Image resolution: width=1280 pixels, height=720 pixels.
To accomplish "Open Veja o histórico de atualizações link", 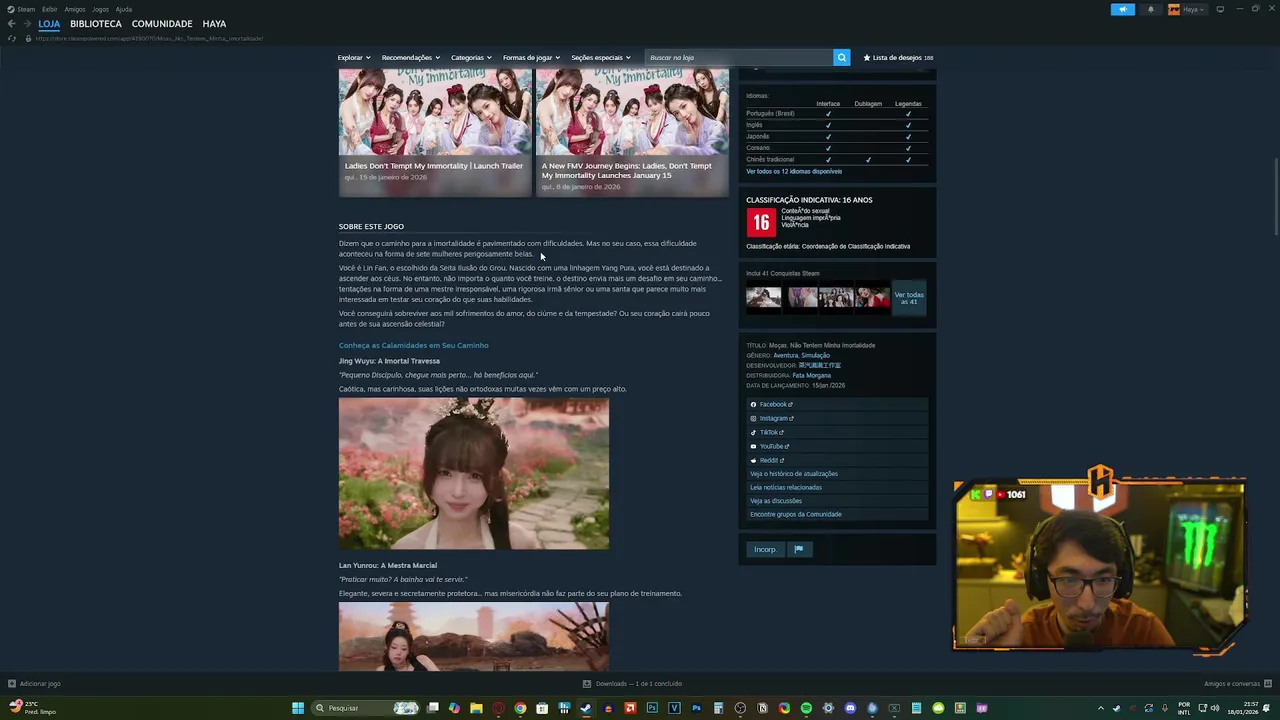I will click(794, 473).
